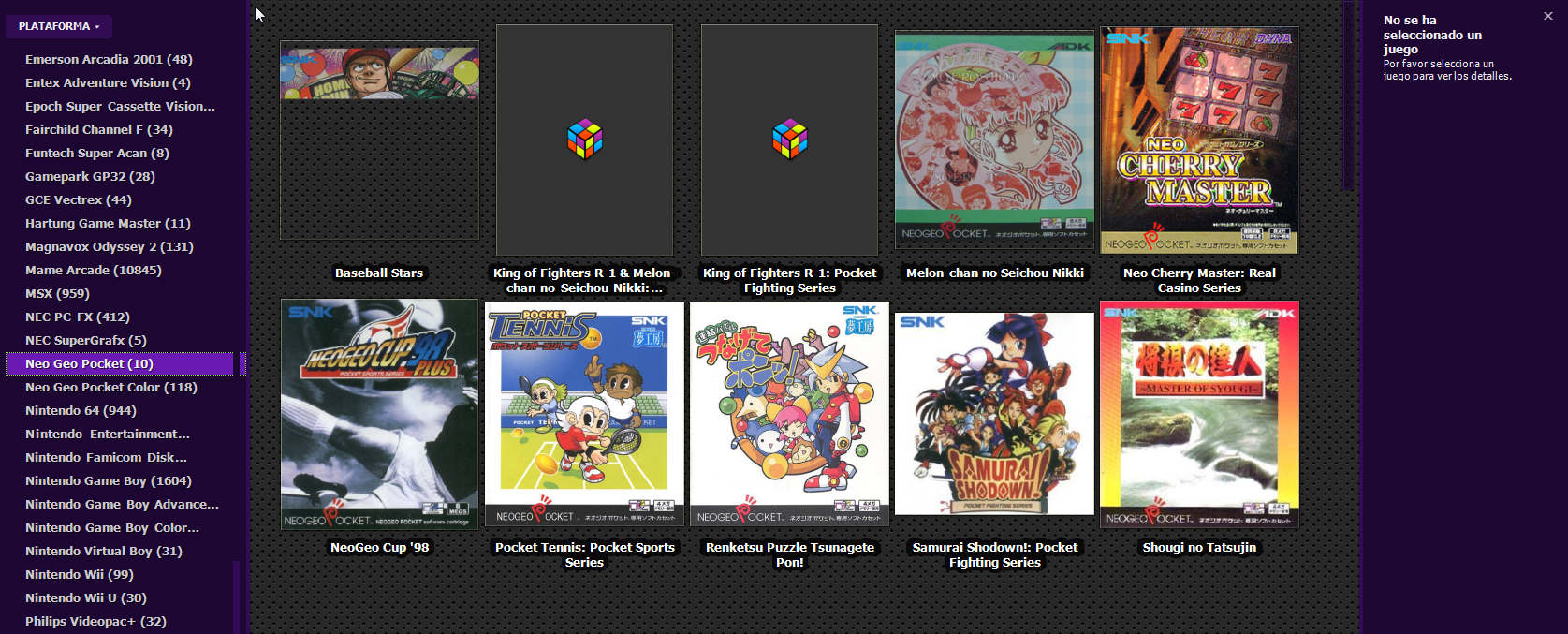Open the PLATAFORMA dropdown
This screenshot has width=1568, height=634.
59,26
